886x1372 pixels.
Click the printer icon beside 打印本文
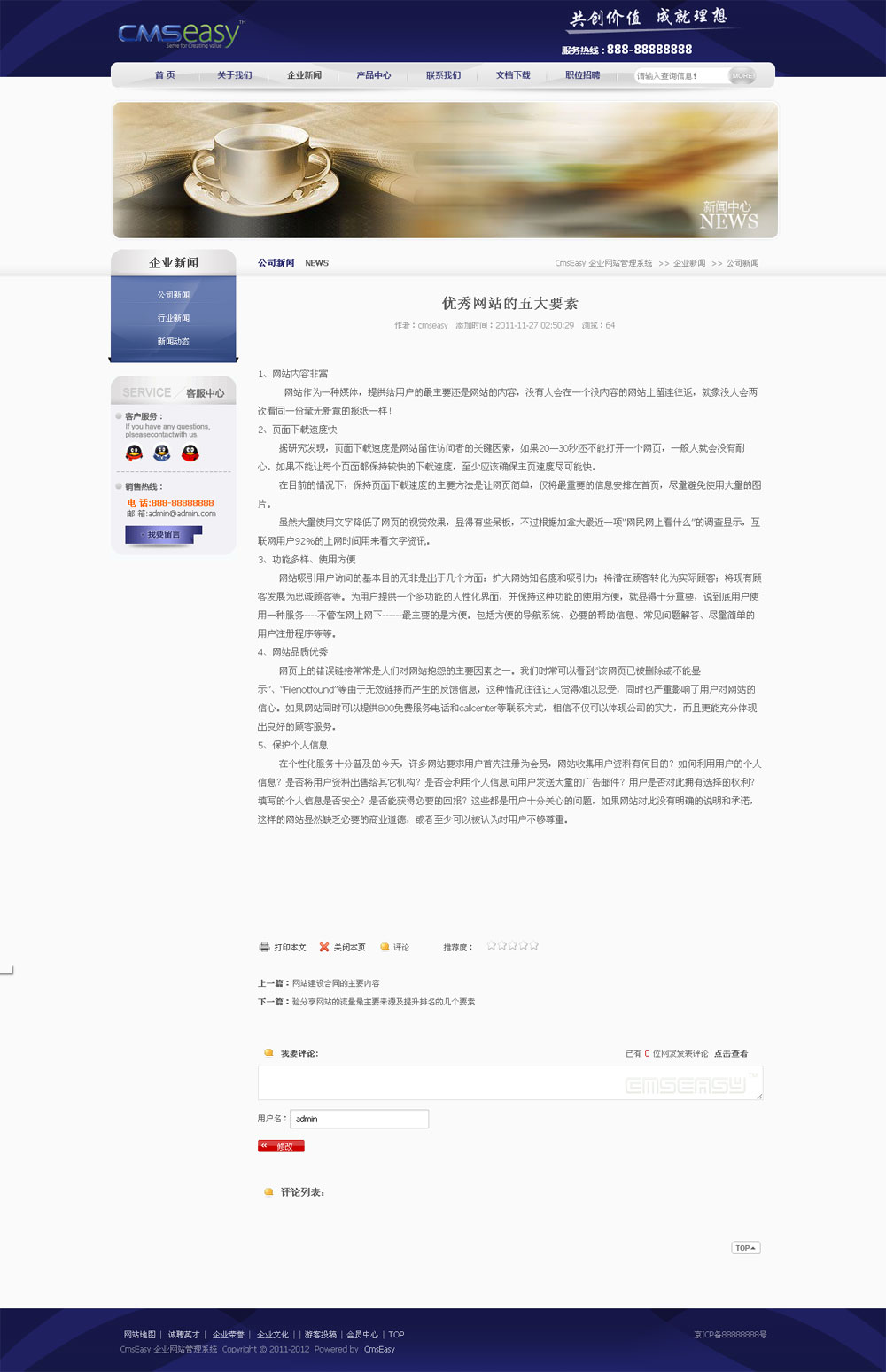(264, 947)
